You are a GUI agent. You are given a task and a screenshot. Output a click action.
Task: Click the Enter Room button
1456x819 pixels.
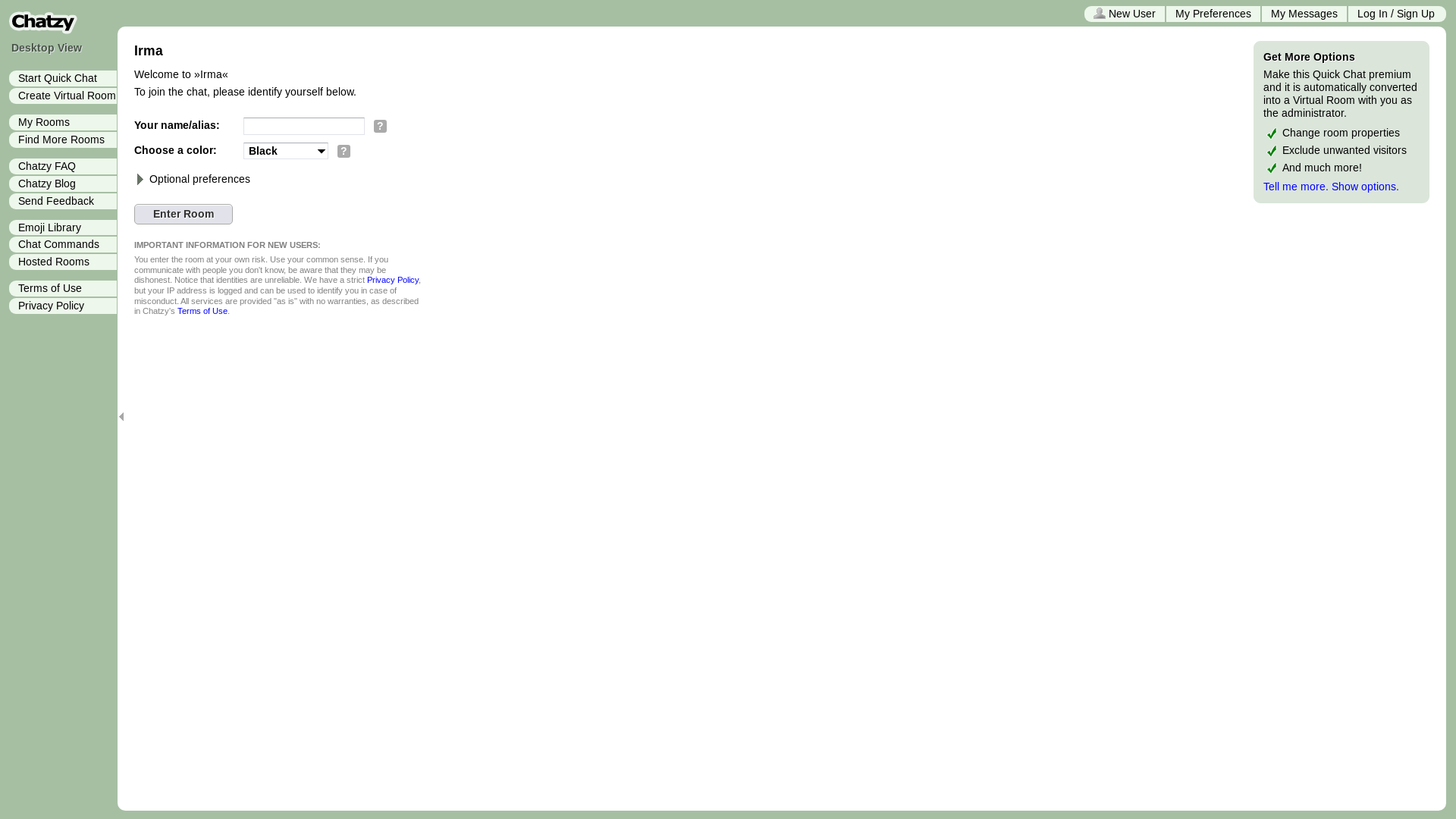coord(184,214)
